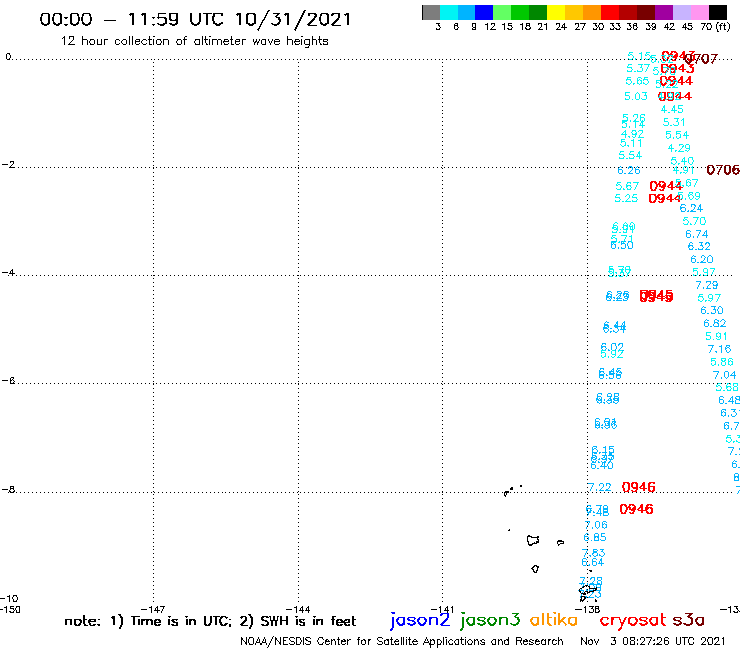Image resolution: width=740 pixels, height=650 pixels.
Task: Pick the orange swatch in the color scale
Action: (592, 12)
